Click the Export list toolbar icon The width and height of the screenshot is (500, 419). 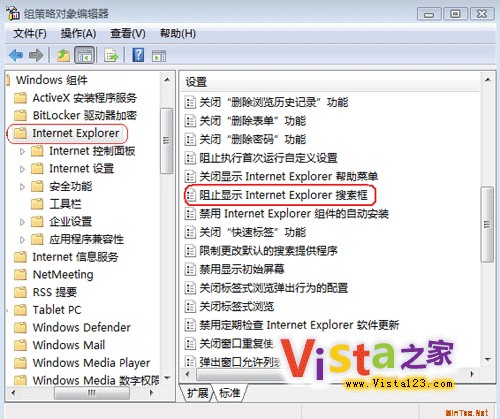click(x=111, y=55)
